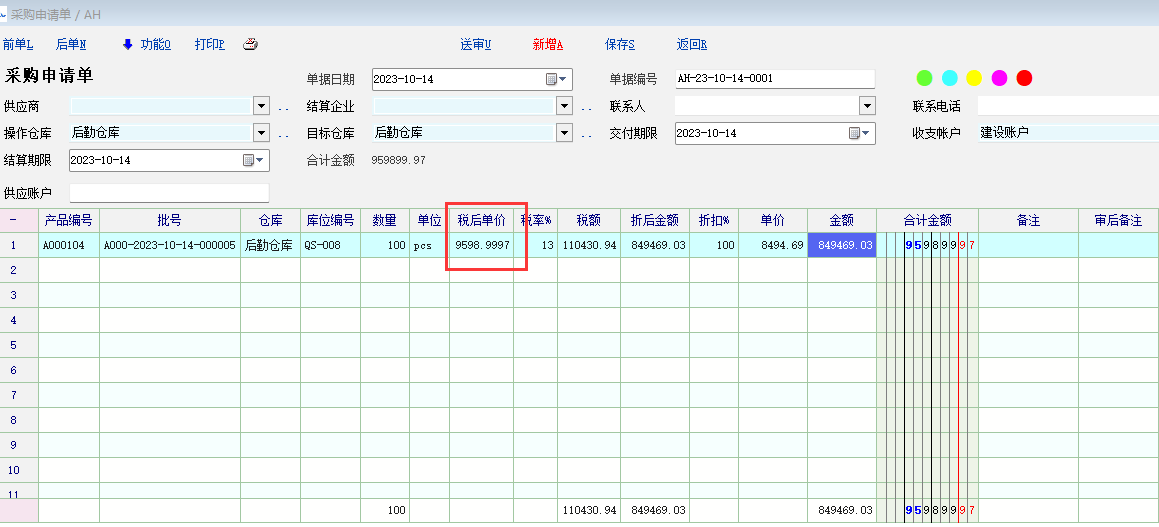Pick the green color dot
Viewport: 1159px width, 527px height.
click(x=925, y=78)
